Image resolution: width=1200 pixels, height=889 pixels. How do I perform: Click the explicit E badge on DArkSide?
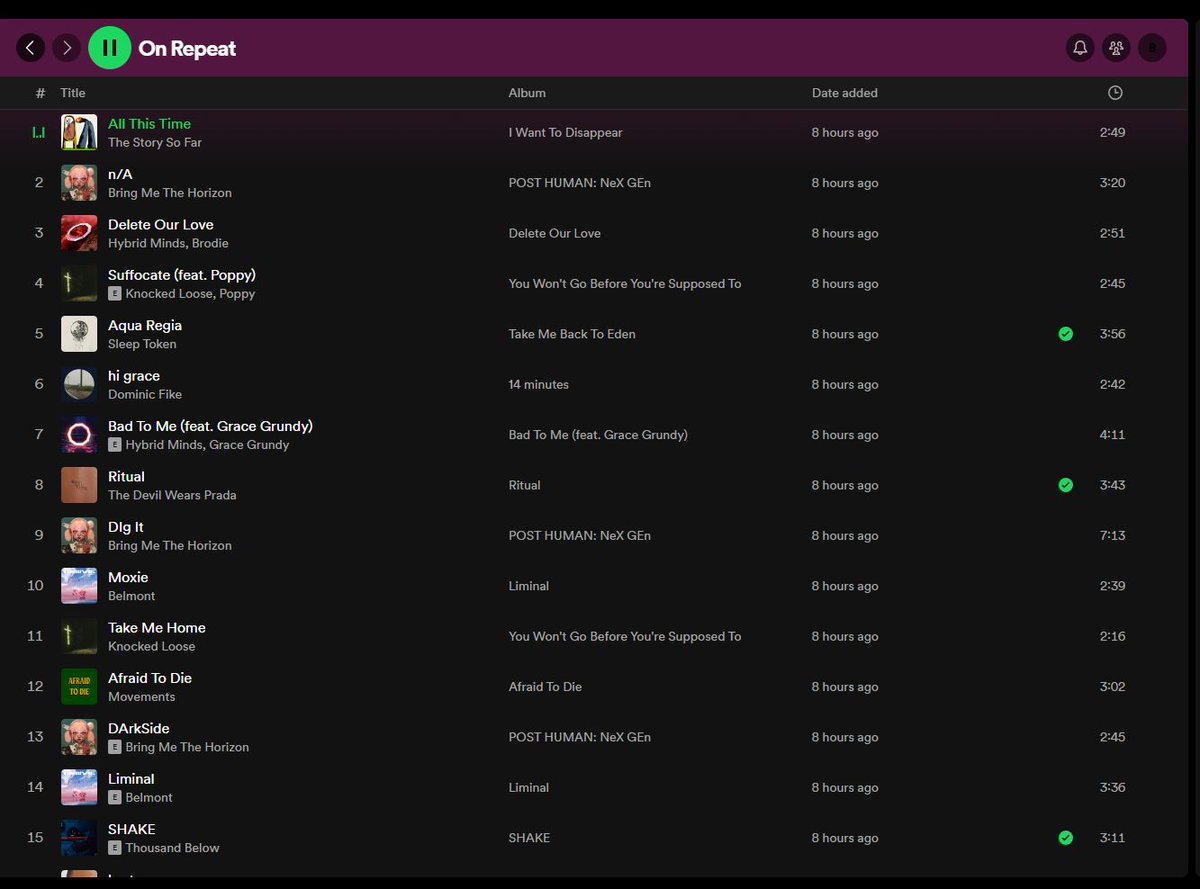(115, 747)
